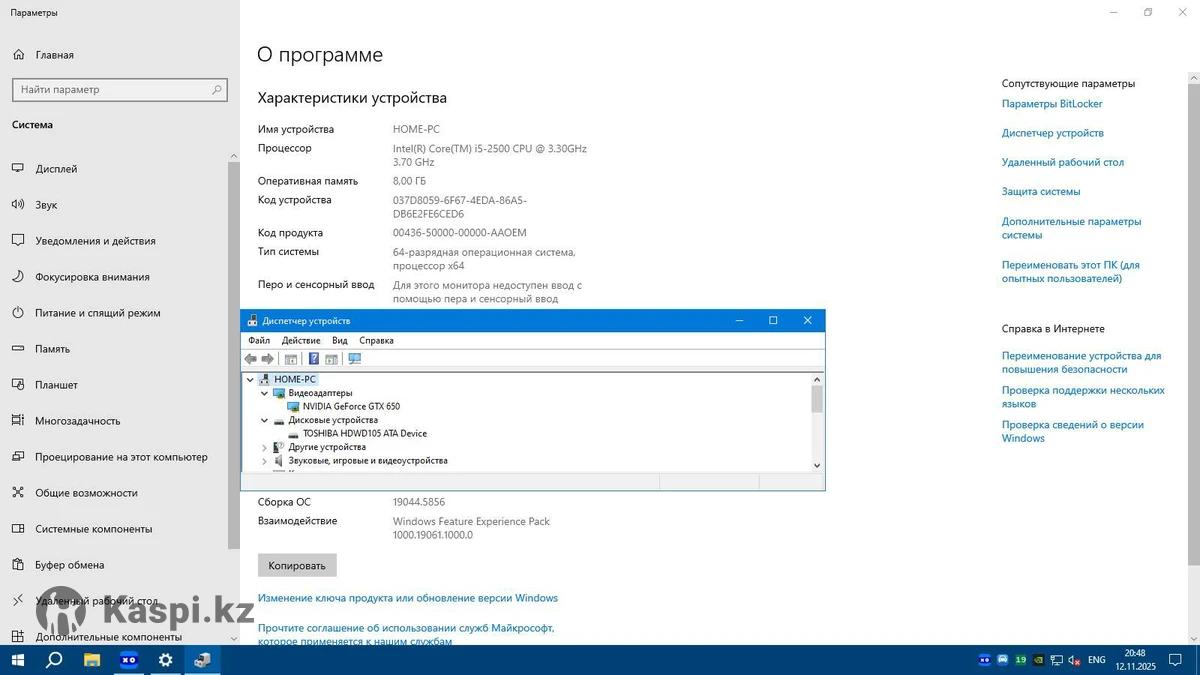Collapse the Видеоадаптеры tree node
The height and width of the screenshot is (675, 1200).
point(265,393)
